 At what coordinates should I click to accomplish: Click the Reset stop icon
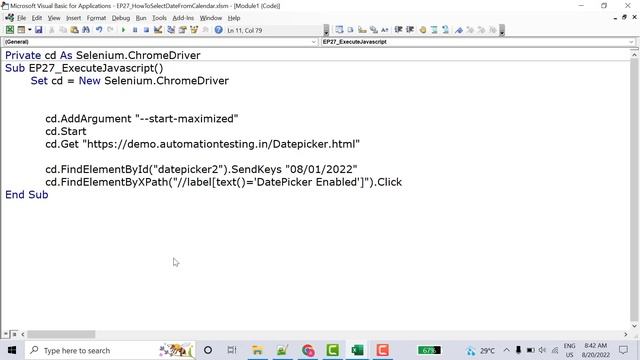pos(146,30)
